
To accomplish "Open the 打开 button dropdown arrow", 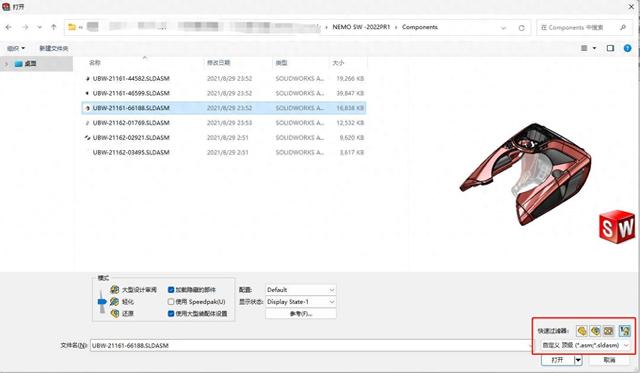I will (578, 360).
